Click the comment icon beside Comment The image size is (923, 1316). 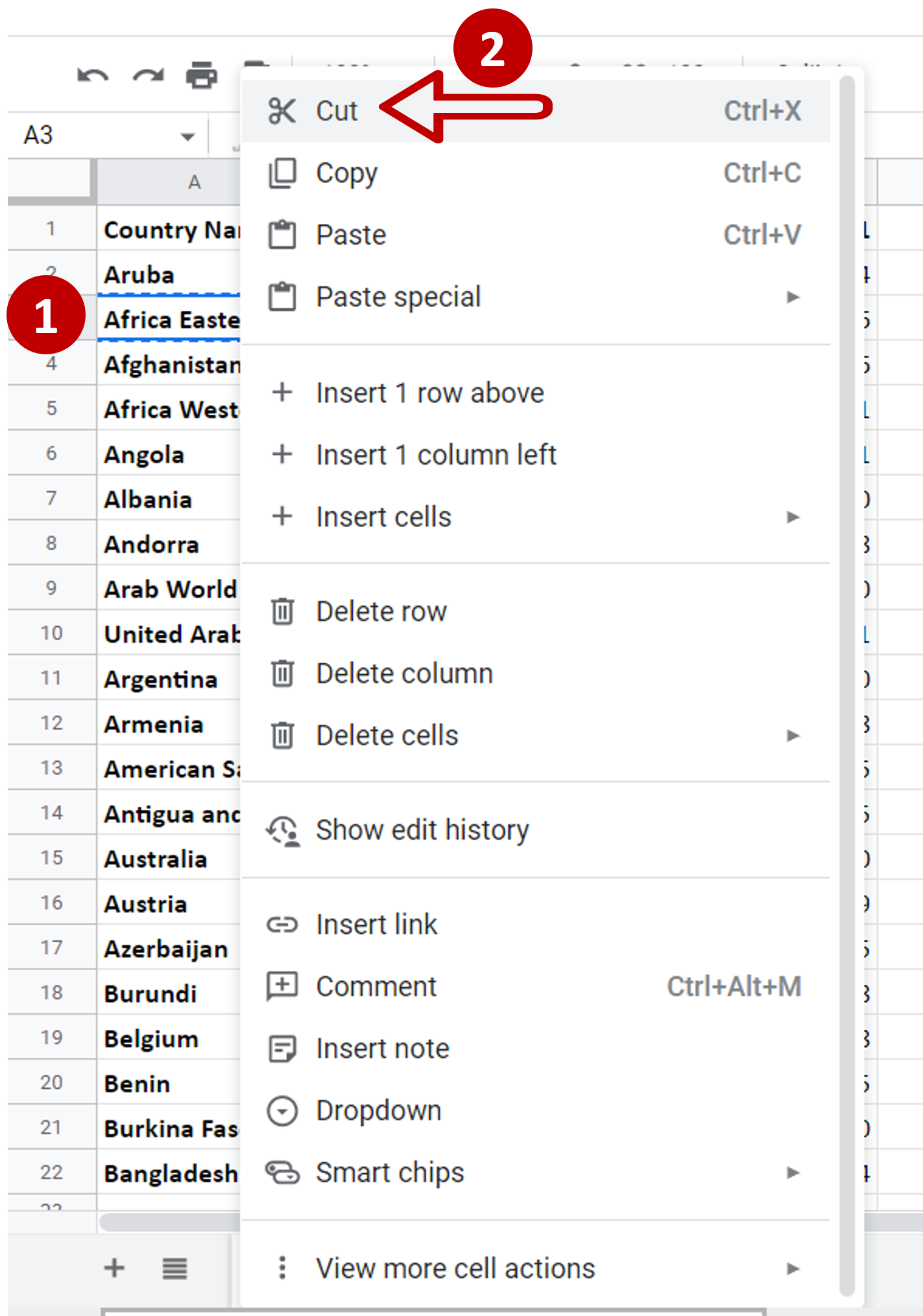click(282, 987)
